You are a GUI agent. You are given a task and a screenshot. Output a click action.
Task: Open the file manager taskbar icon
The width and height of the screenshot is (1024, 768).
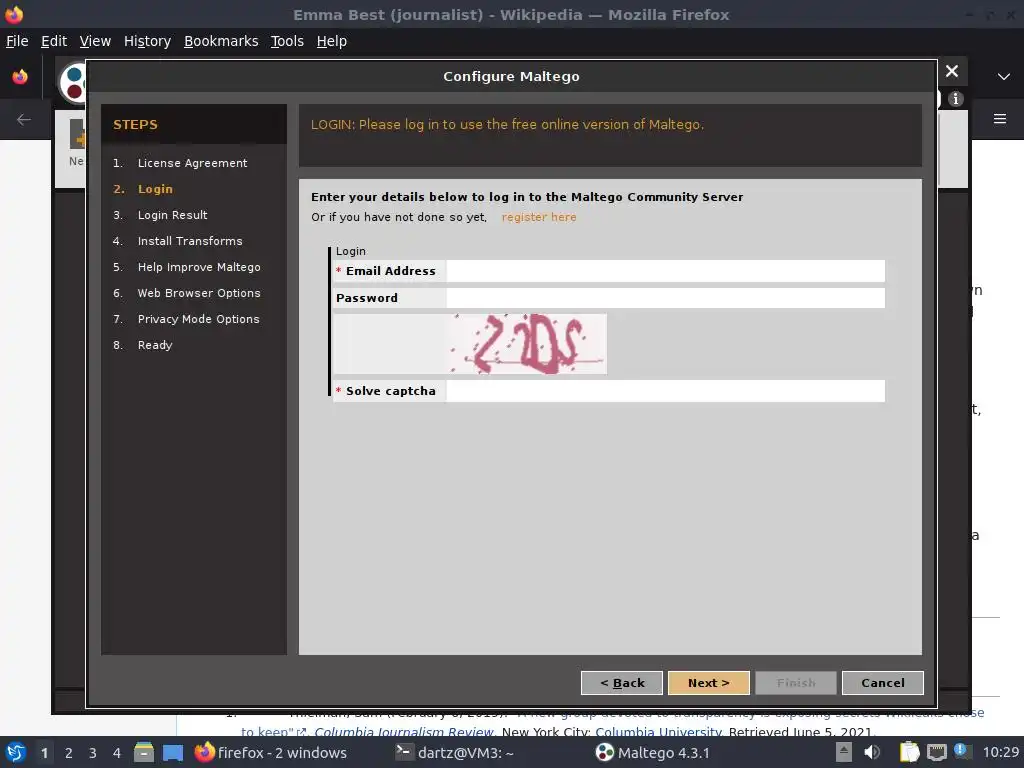(144, 752)
